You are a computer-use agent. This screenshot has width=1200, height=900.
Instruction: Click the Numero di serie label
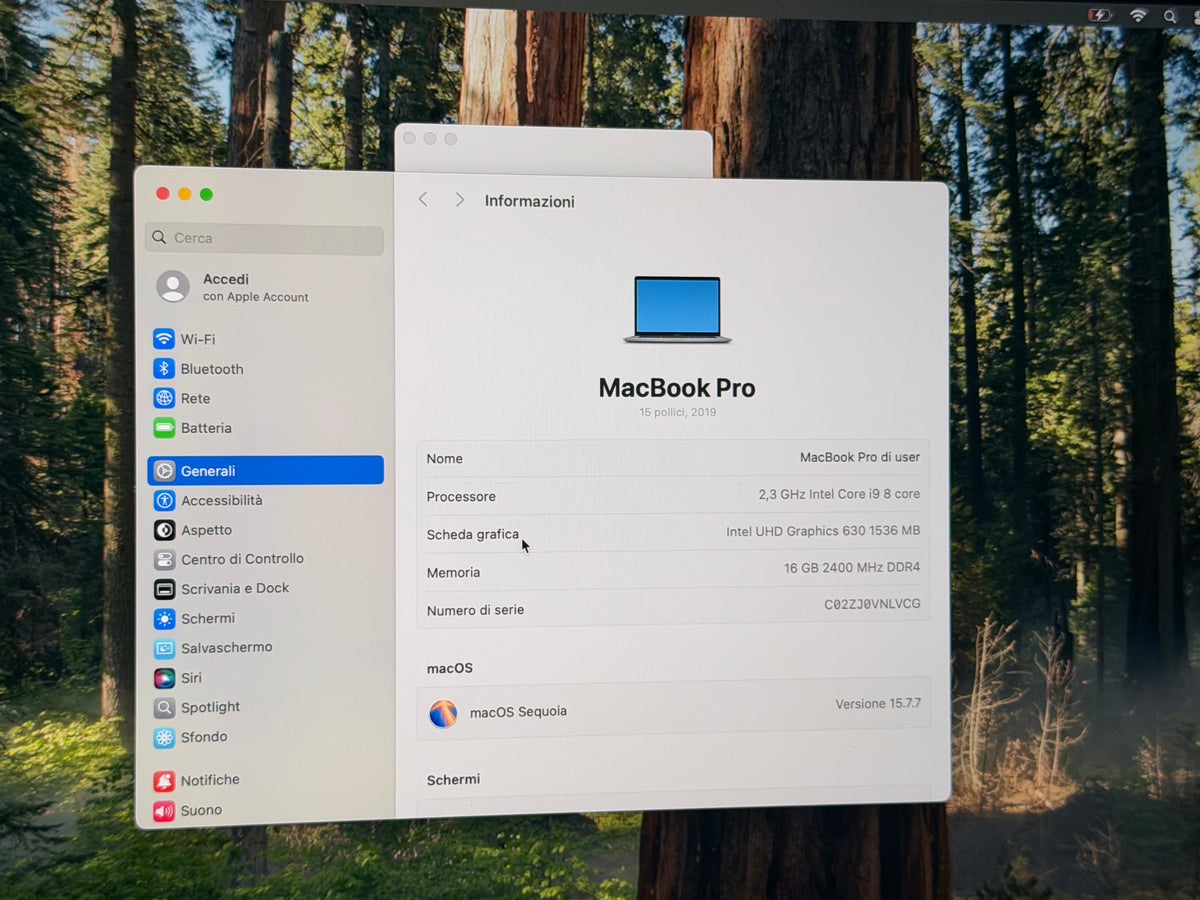pos(475,610)
